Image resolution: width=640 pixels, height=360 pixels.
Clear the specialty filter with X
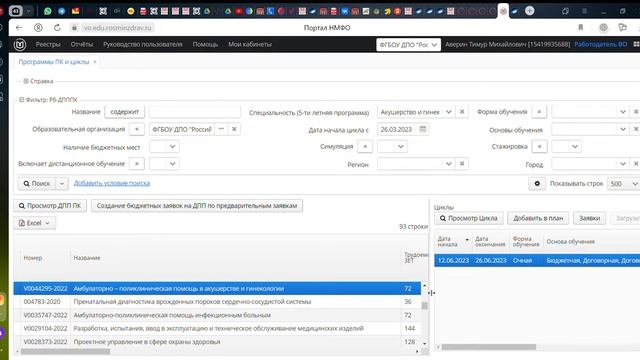pos(462,112)
